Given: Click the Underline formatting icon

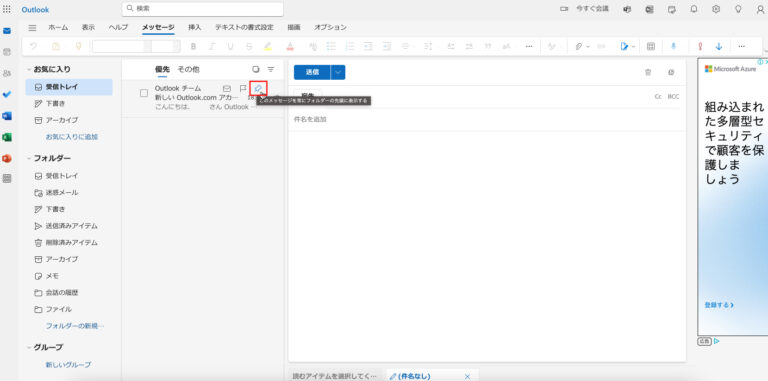Looking at the screenshot, I should (x=230, y=46).
